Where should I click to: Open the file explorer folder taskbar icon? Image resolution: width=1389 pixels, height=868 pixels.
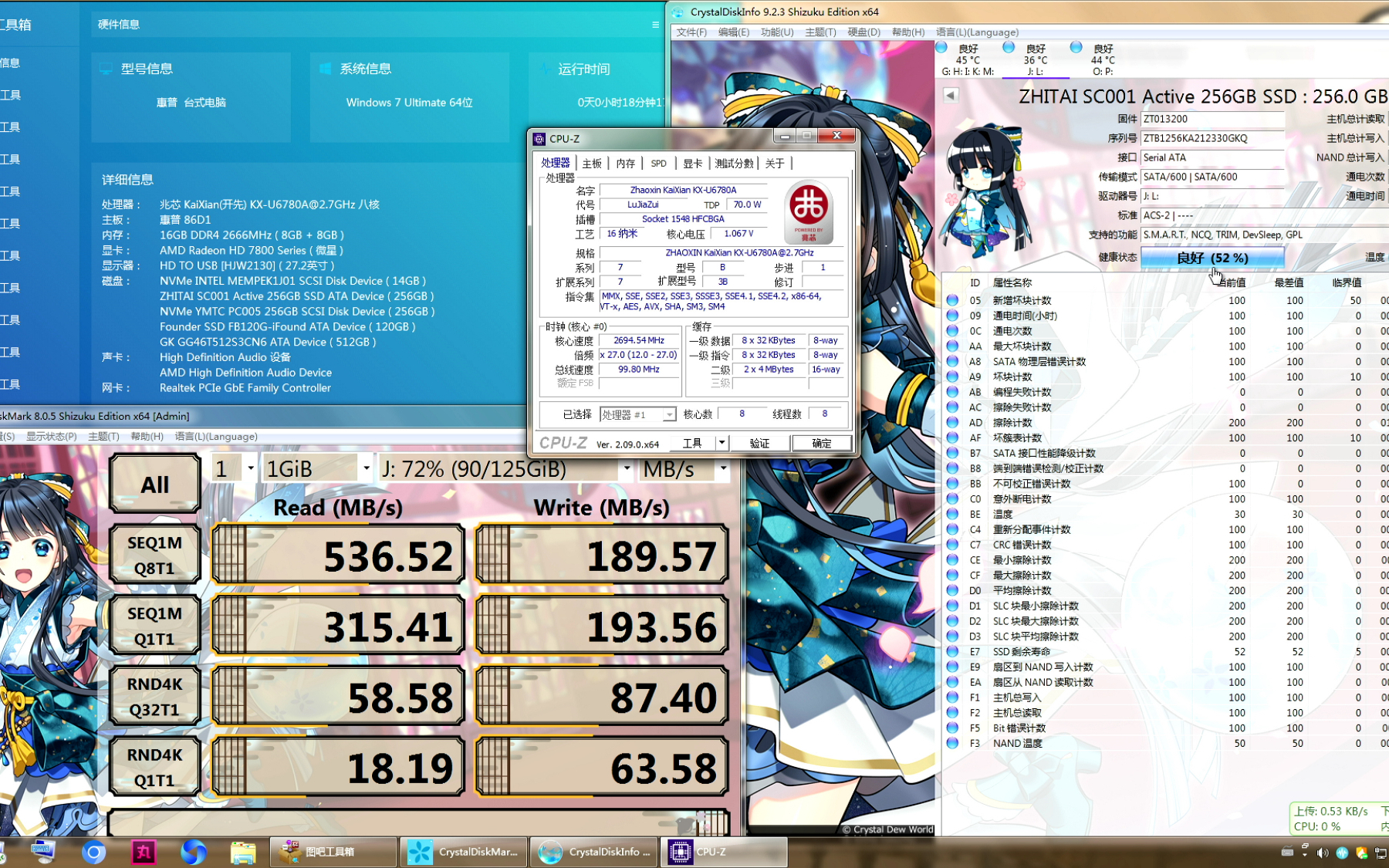(x=243, y=852)
